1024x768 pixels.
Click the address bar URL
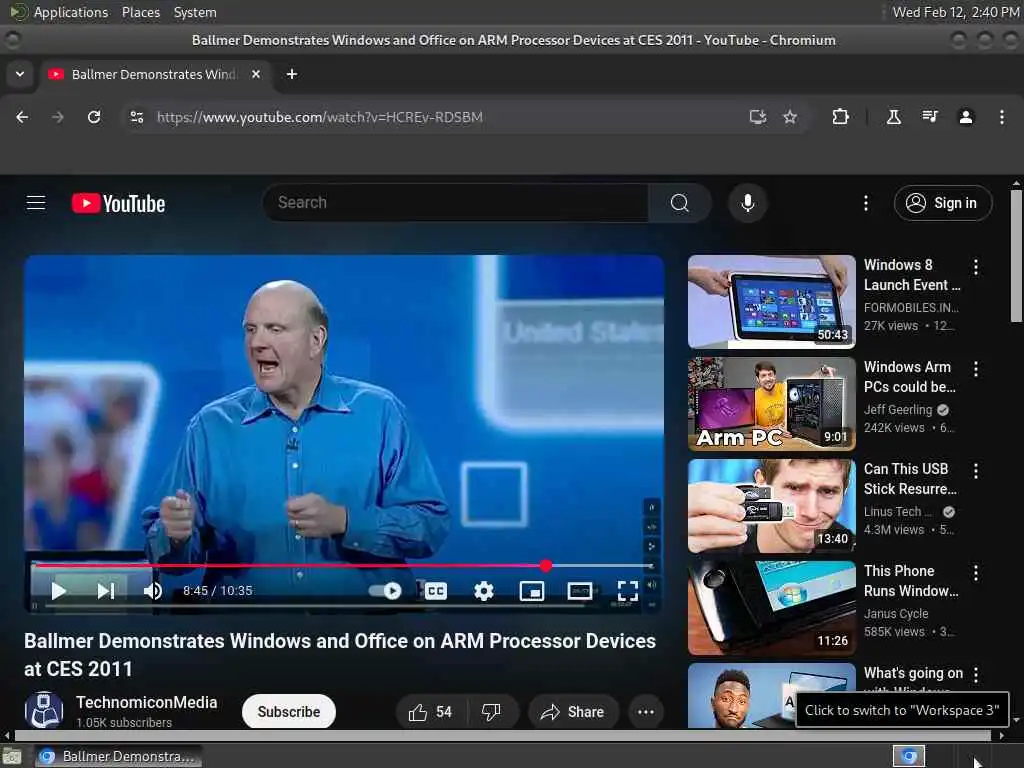click(319, 117)
